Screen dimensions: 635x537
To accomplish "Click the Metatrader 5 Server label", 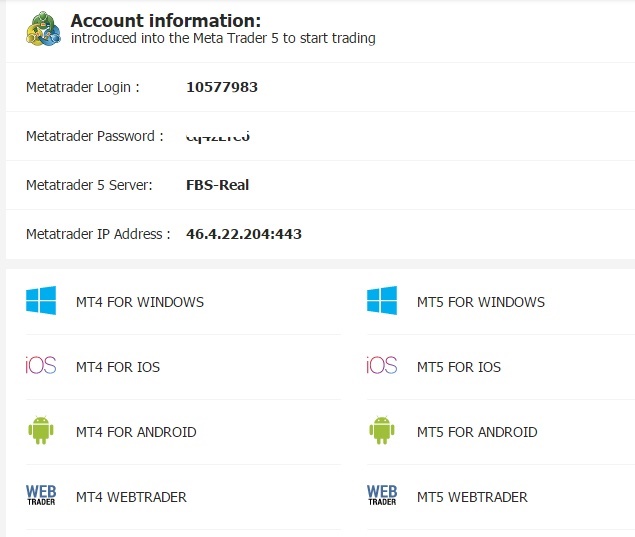I will click(89, 185).
